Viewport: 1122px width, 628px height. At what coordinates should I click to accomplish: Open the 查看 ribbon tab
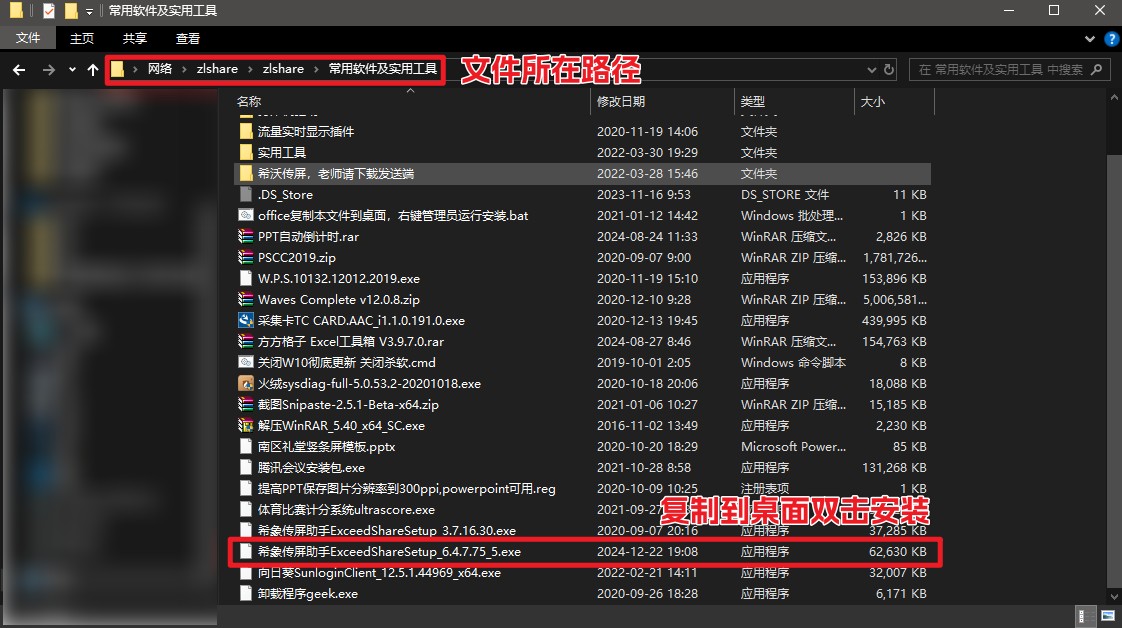click(x=187, y=39)
